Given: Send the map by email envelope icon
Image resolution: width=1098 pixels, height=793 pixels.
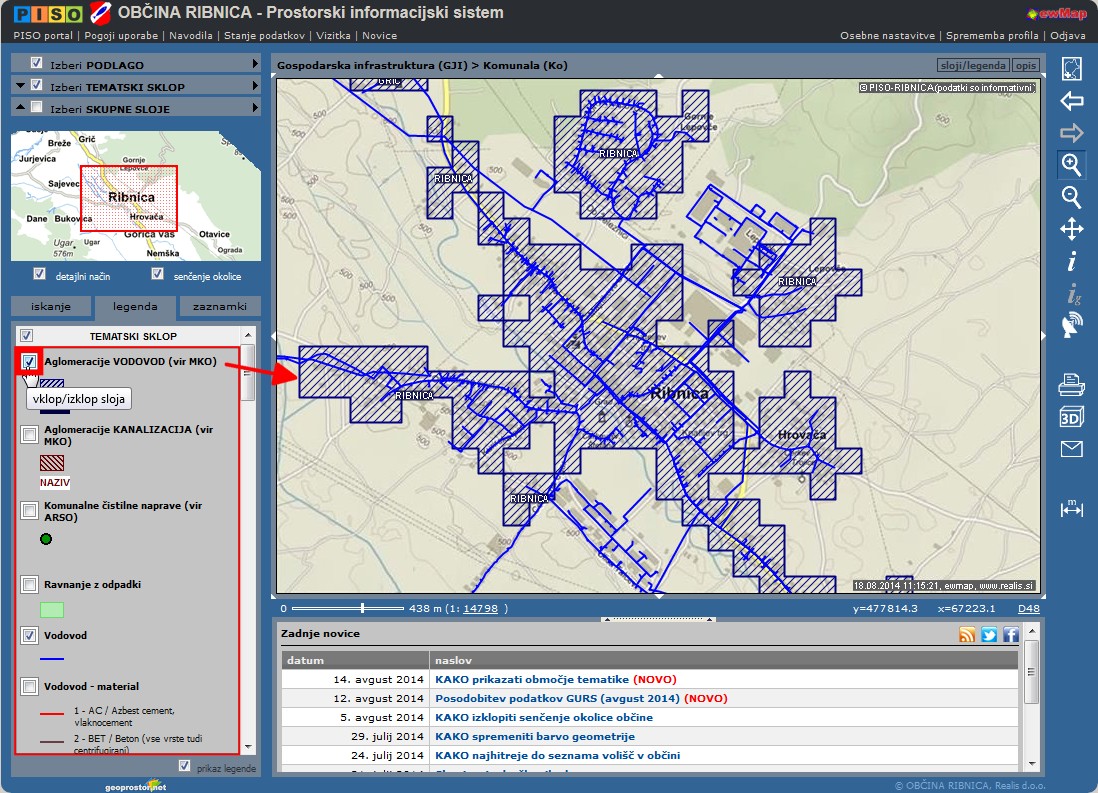Looking at the screenshot, I should (1071, 449).
